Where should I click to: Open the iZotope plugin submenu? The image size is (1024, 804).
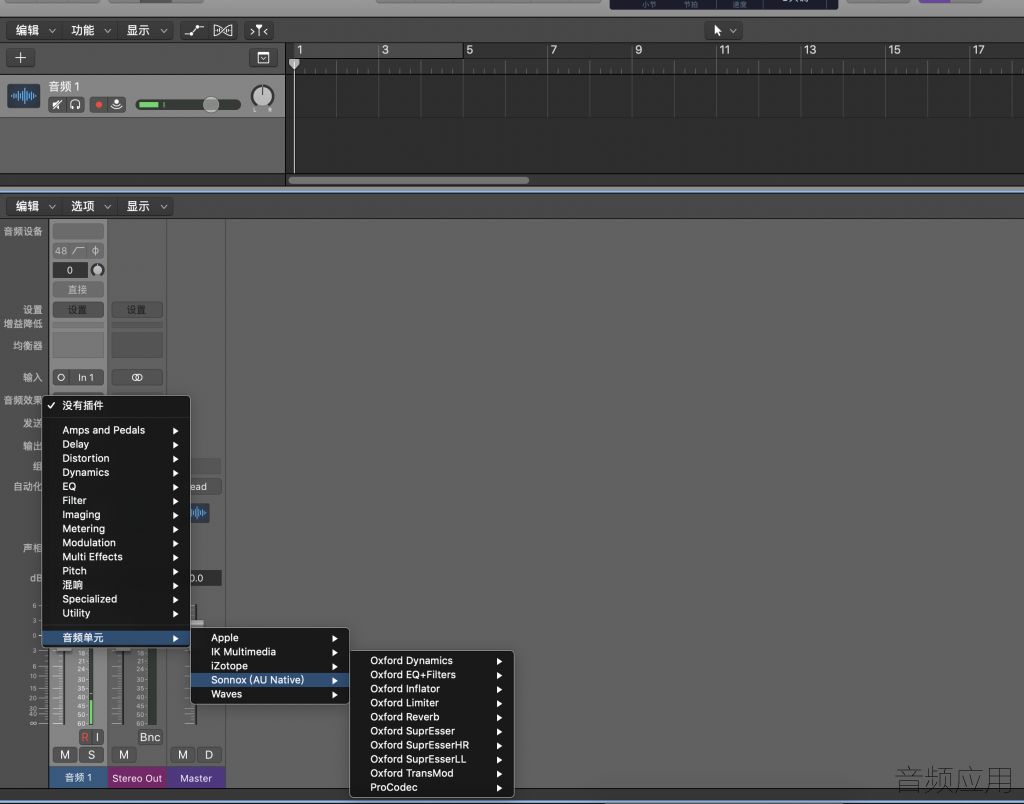pyautogui.click(x=270, y=666)
